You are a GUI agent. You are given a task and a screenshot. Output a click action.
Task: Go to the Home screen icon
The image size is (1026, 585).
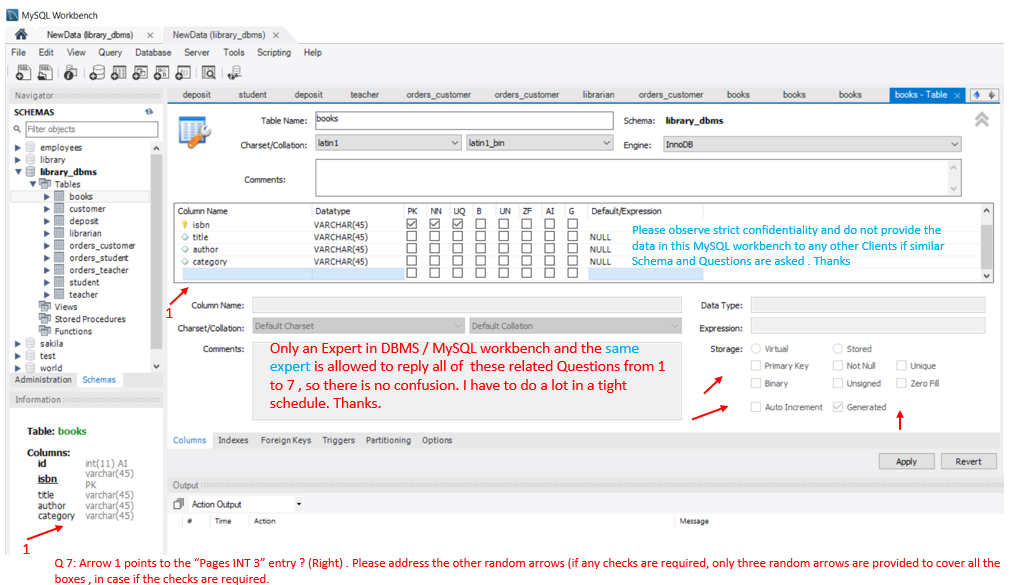tap(21, 34)
